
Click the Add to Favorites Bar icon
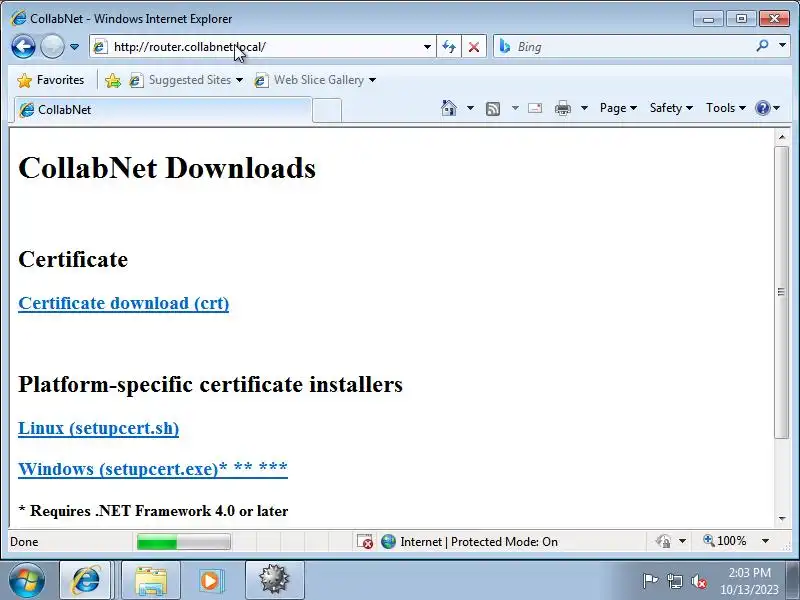coord(113,80)
